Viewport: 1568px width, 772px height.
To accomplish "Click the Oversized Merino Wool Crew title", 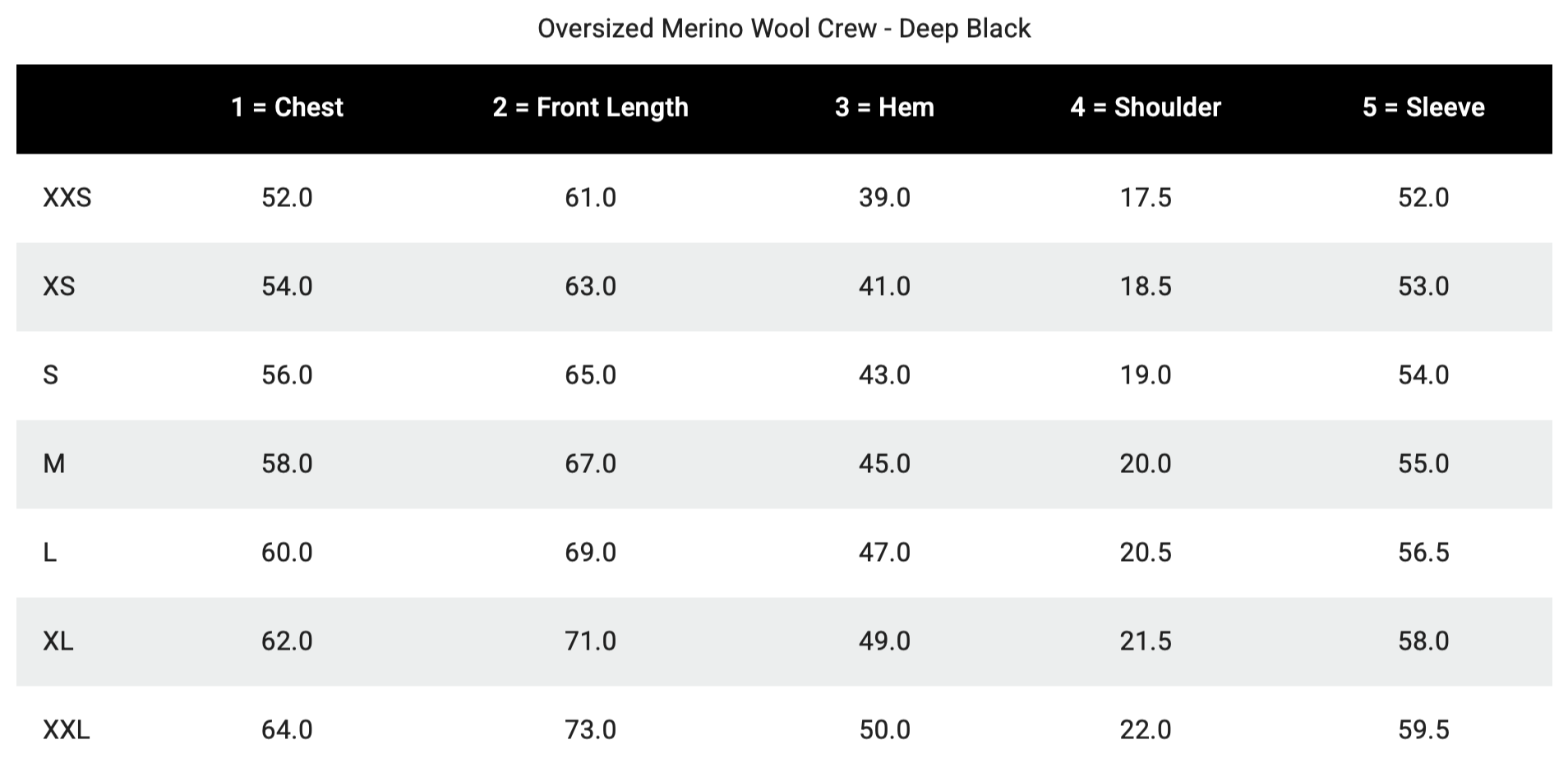I will click(783, 29).
